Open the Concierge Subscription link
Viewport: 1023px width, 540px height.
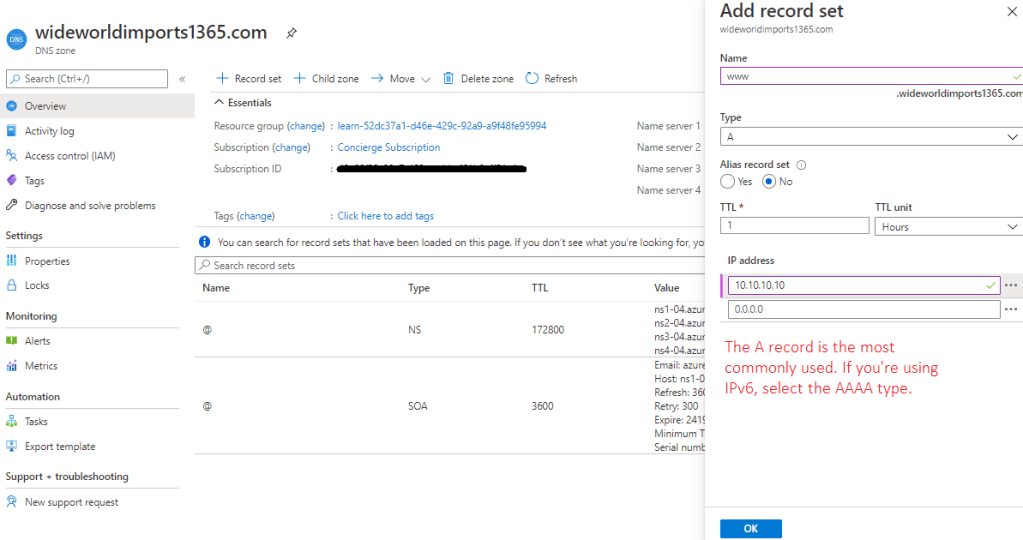click(388, 148)
